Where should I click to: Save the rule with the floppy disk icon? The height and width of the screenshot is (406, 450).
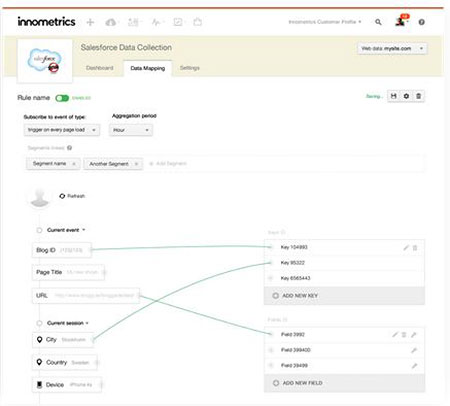click(394, 96)
